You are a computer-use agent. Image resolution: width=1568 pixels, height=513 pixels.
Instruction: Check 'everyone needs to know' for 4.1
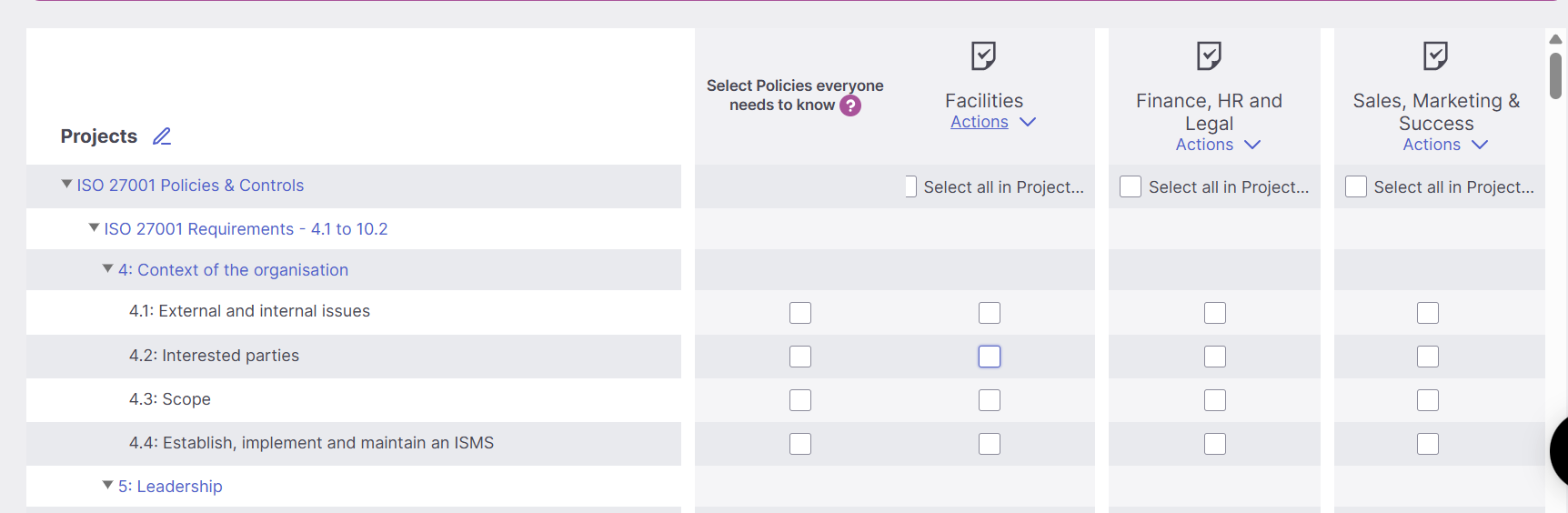point(800,313)
